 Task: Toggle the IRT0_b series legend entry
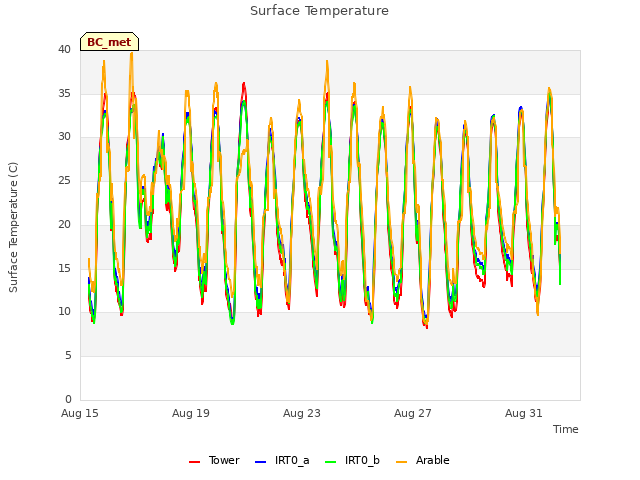(352, 460)
